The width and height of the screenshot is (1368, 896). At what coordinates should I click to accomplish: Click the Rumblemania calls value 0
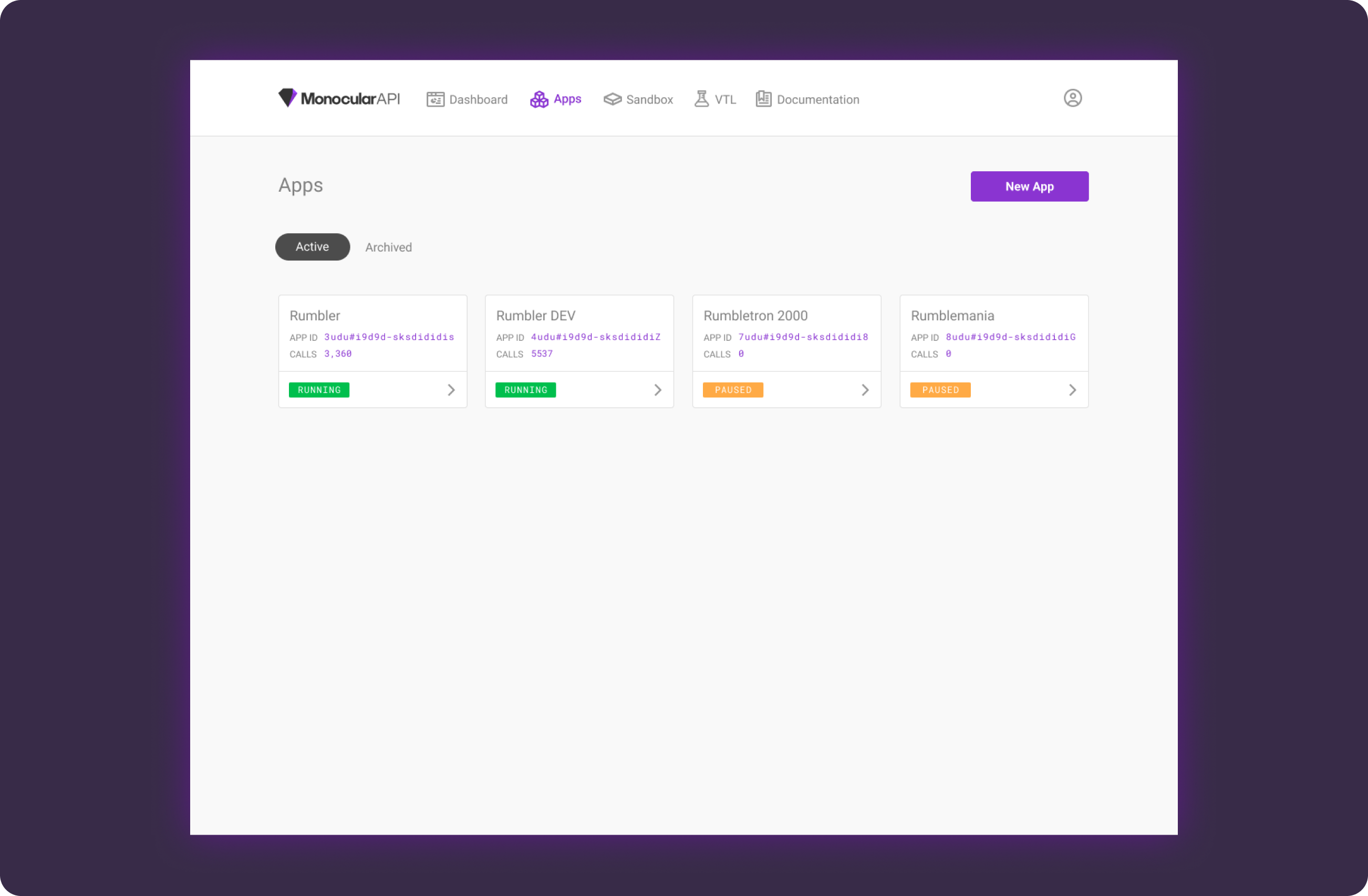pyautogui.click(x=949, y=354)
